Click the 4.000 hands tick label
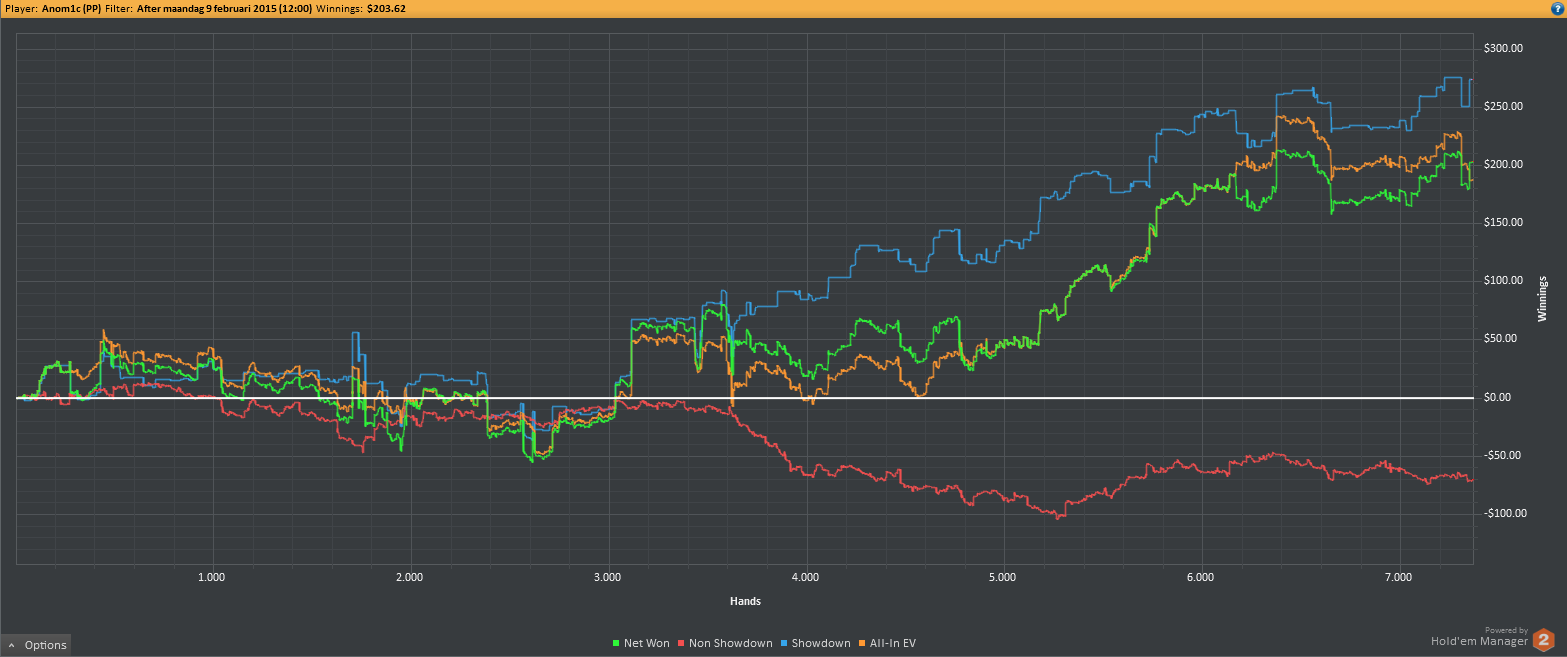The width and height of the screenshot is (1567, 657). pyautogui.click(x=805, y=577)
